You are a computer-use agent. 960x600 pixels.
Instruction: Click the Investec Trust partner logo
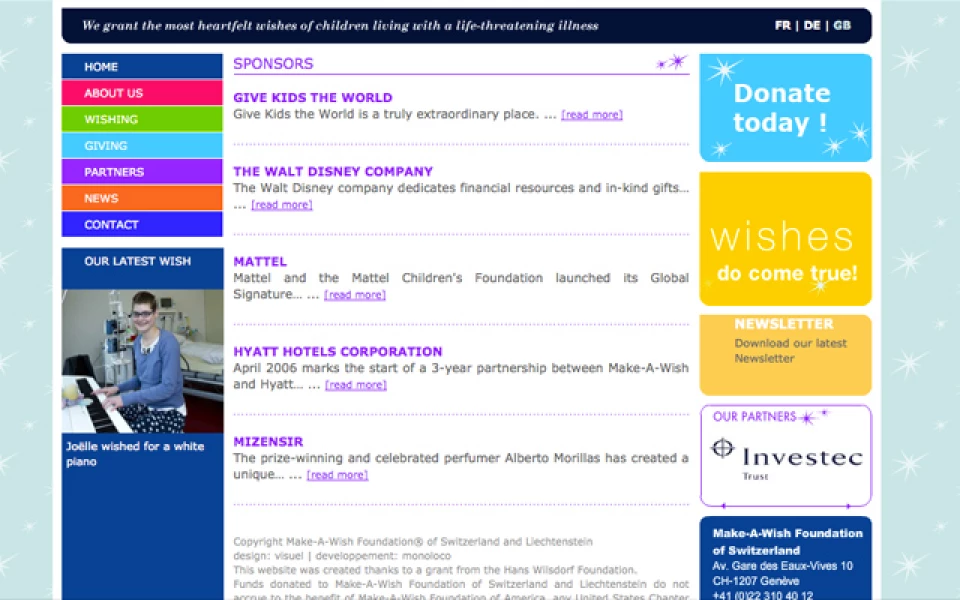click(x=787, y=459)
